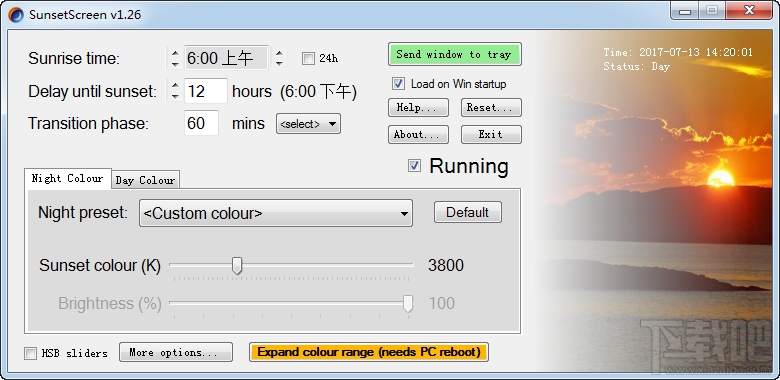Decrease Delay until sunset with down arrow
Screen dimensions: 780x380
point(175,96)
